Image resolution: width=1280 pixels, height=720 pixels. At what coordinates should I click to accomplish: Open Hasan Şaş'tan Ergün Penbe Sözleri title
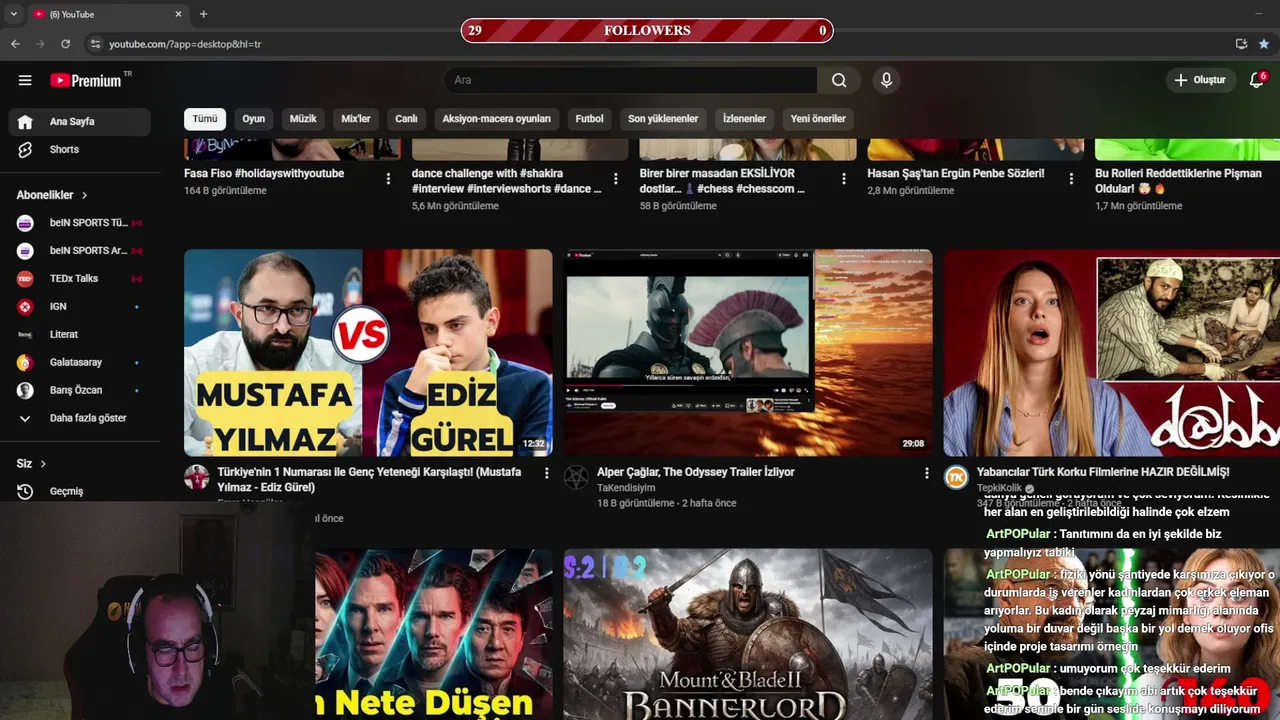[956, 174]
